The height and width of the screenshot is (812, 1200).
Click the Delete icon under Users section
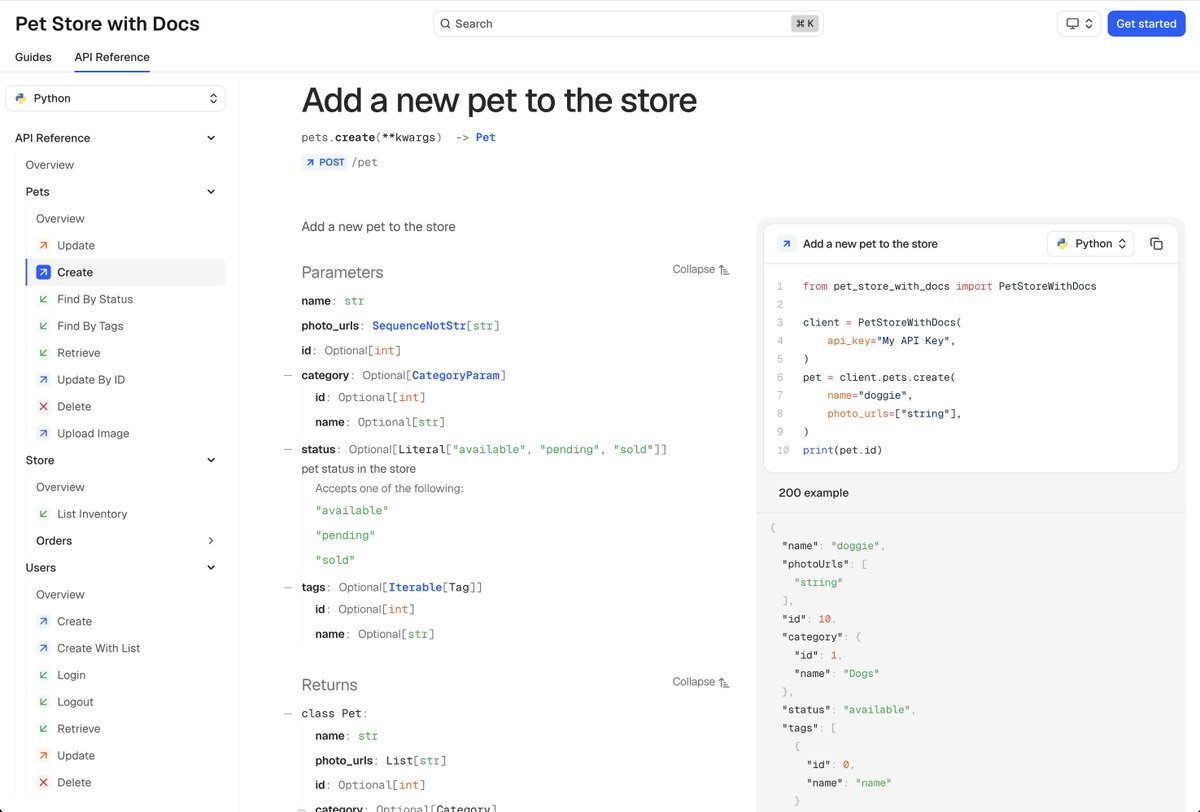tap(43, 782)
